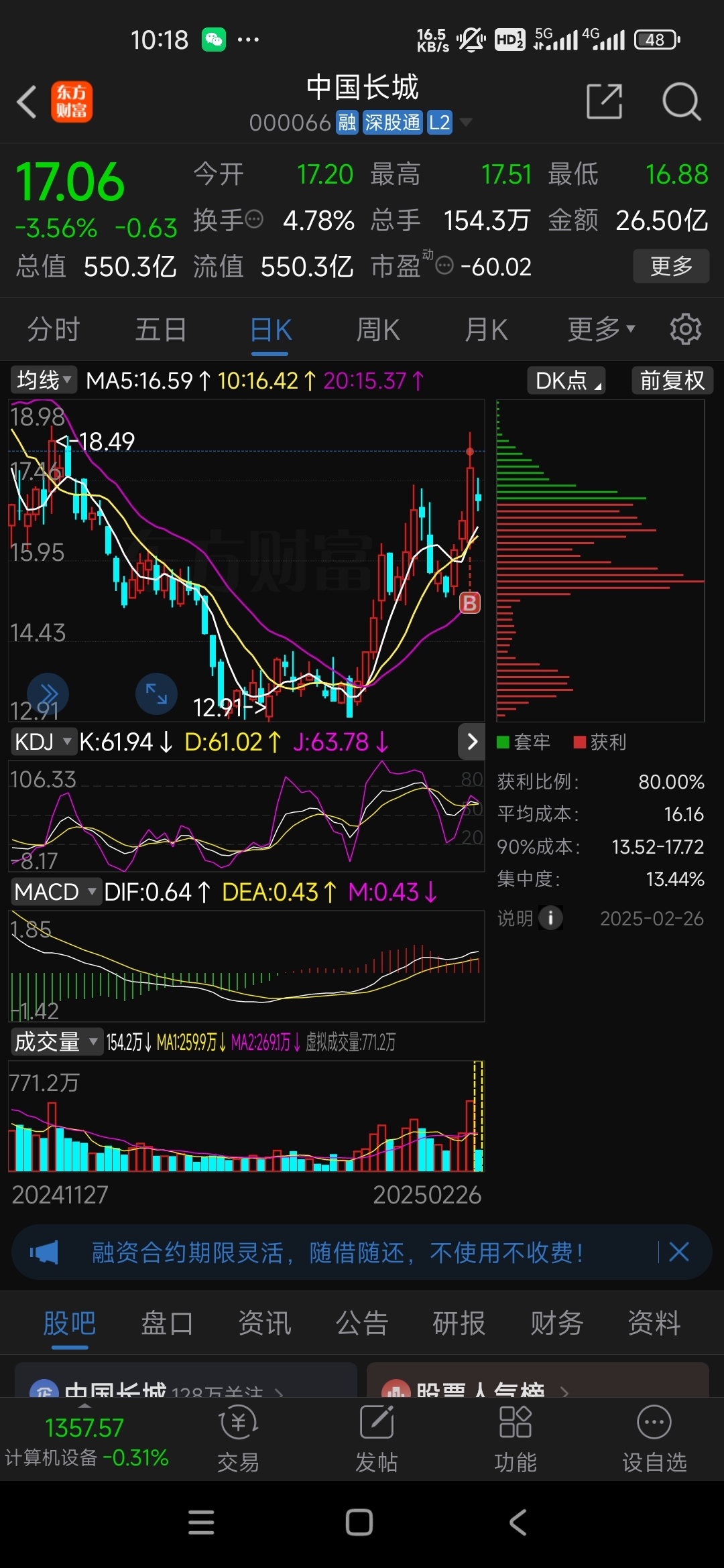The height and width of the screenshot is (1568, 724).
Task: Tap the 套牢 green legend swatch
Action: click(x=503, y=742)
